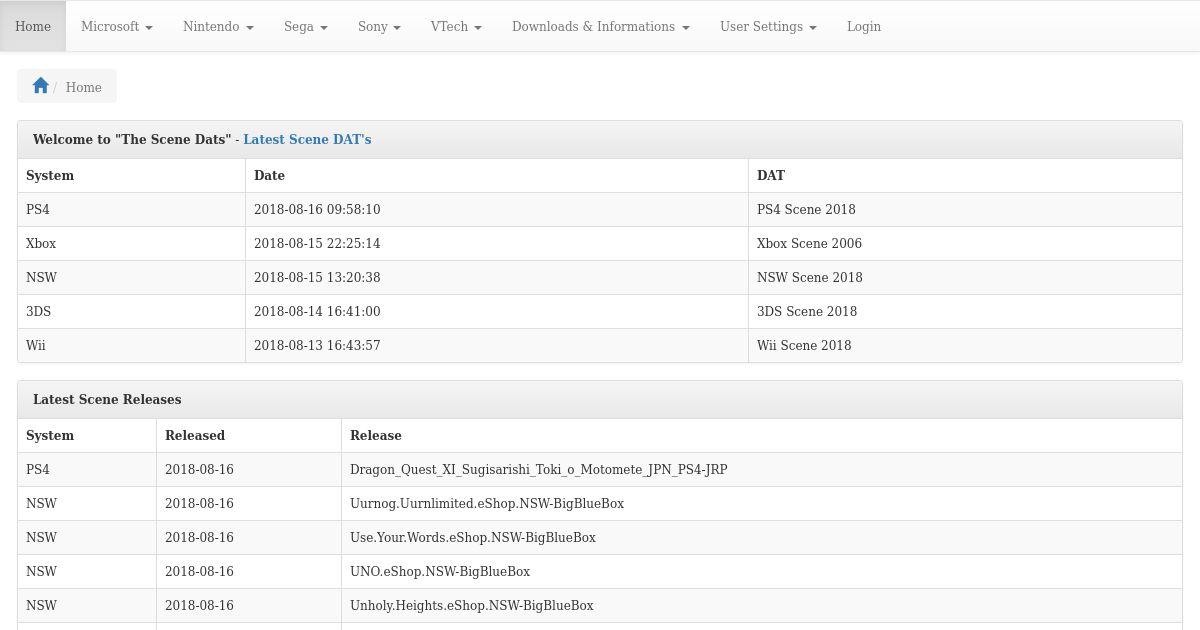
Task: Click Wii in the System column
Action: click(36, 345)
